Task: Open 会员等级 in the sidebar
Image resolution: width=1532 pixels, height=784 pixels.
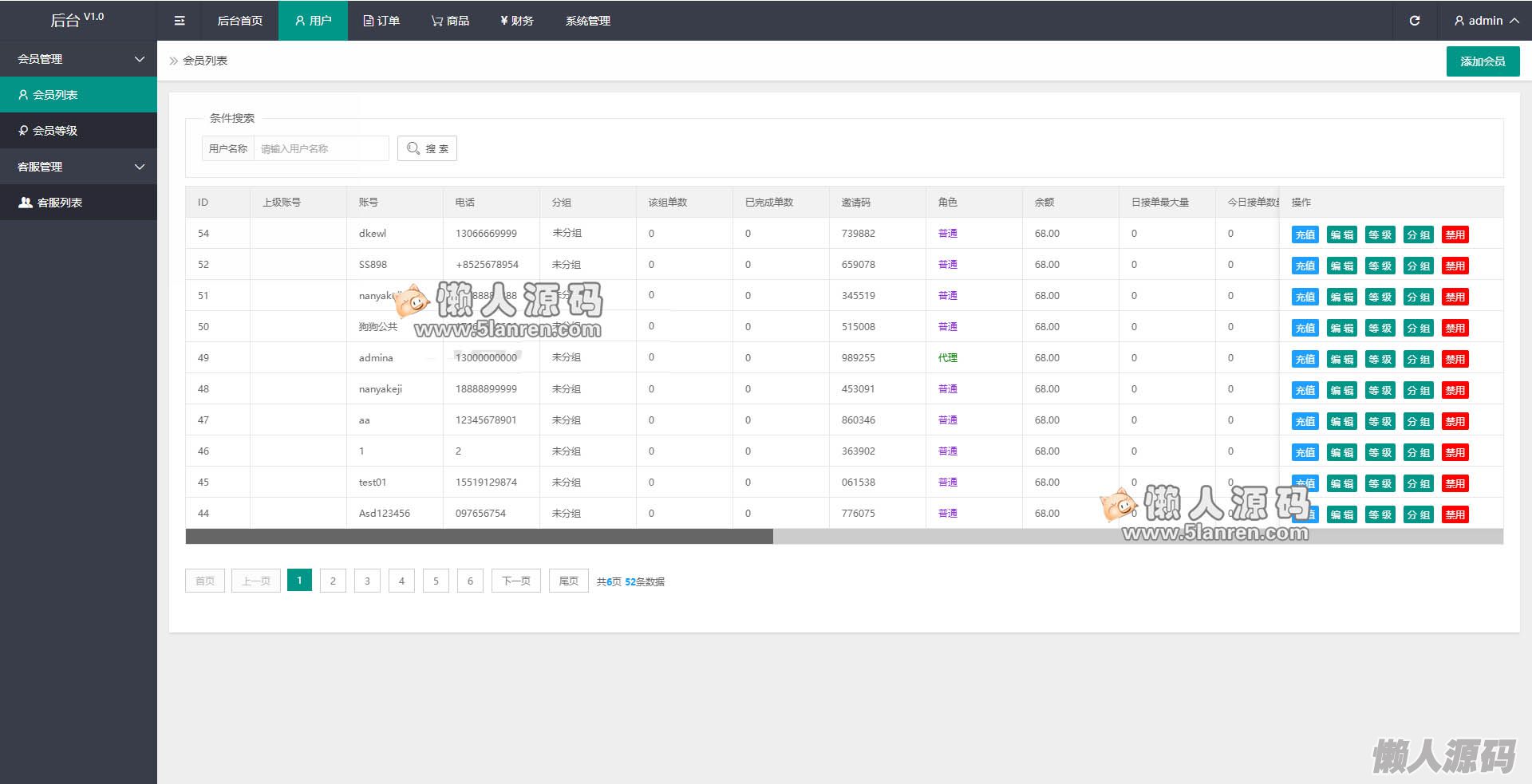Action: [x=78, y=131]
